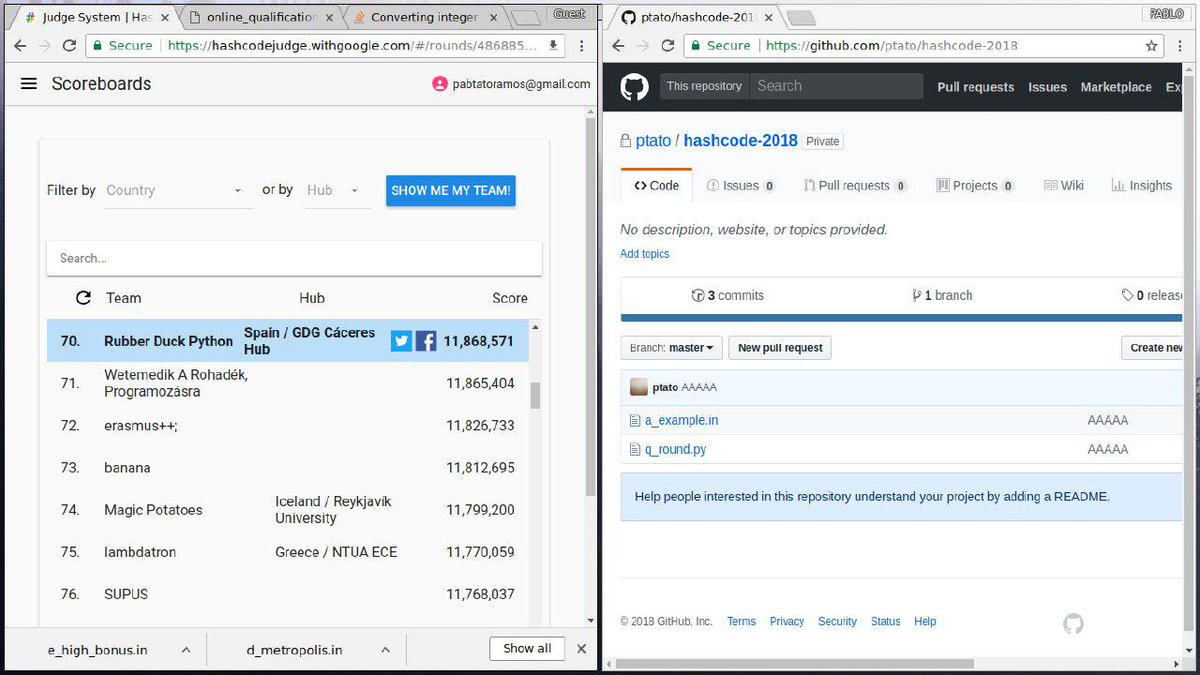
Task: Select the SUPUS team name
Action: point(126,594)
